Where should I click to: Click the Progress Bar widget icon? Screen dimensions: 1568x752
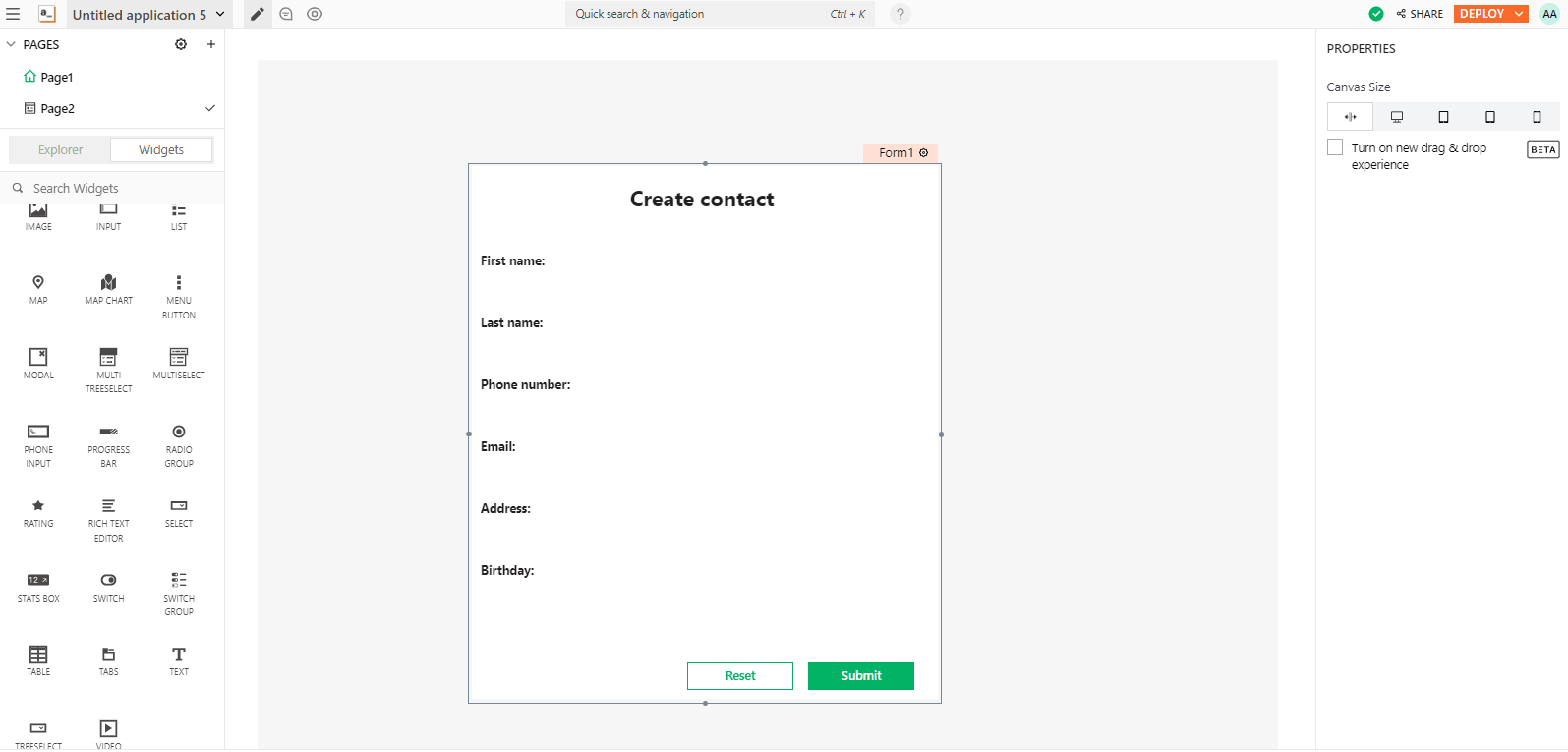108,432
